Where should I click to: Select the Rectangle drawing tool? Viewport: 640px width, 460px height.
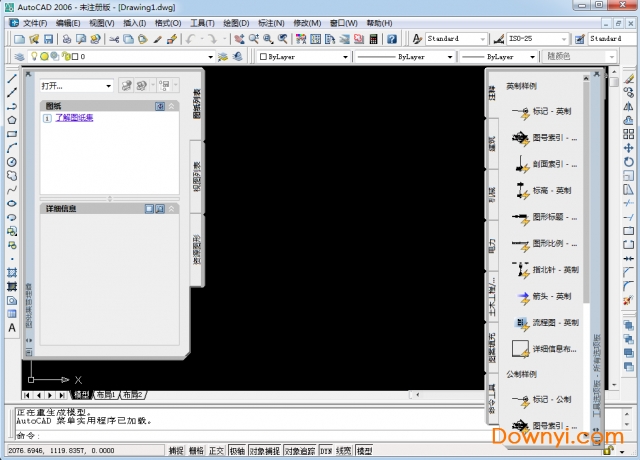pyautogui.click(x=12, y=133)
